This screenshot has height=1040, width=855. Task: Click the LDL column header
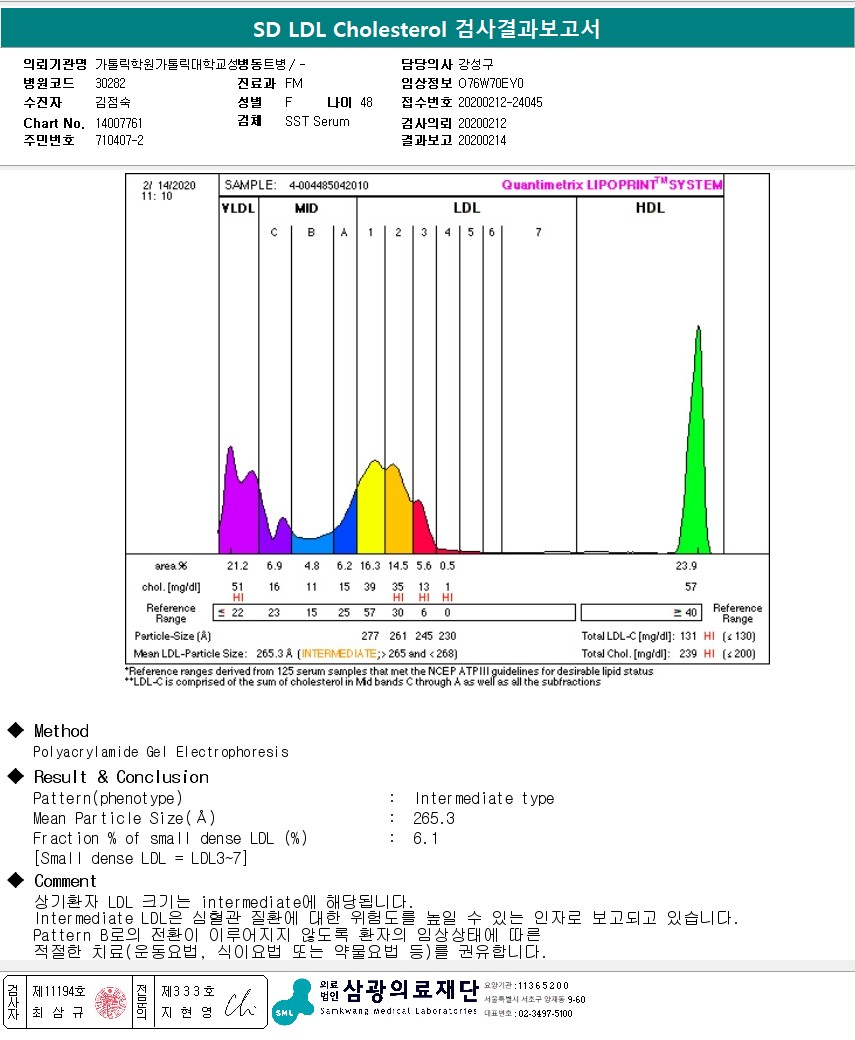coord(466,208)
